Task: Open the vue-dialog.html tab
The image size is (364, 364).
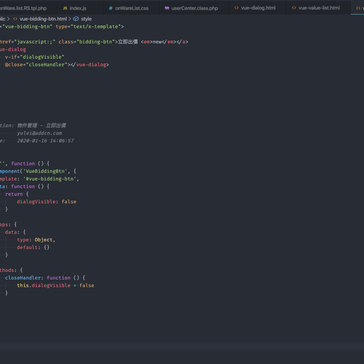Action: tap(258, 8)
